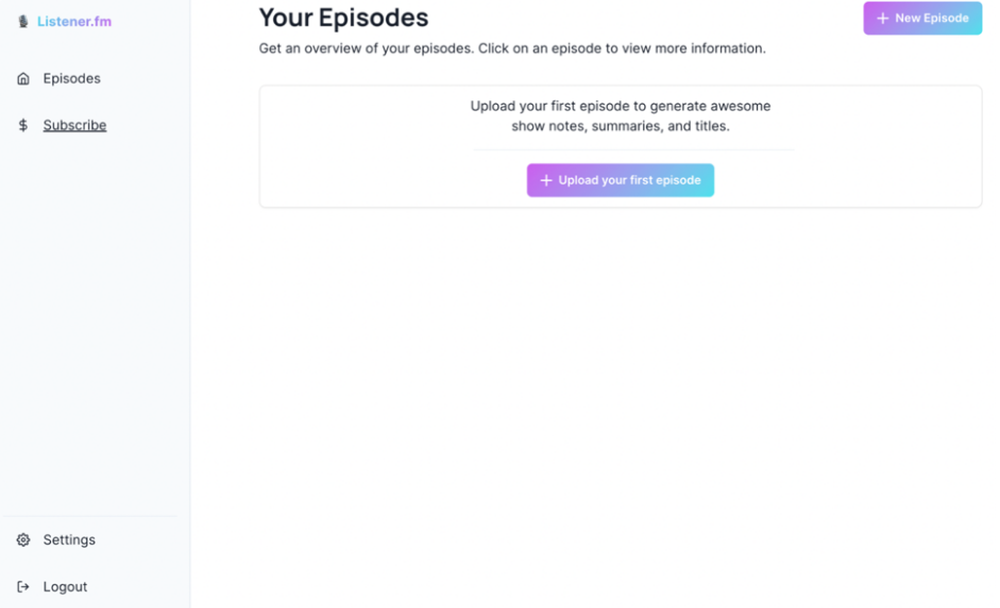The image size is (1000, 608).
Task: Click the home icon beside Episodes
Action: [x=23, y=78]
